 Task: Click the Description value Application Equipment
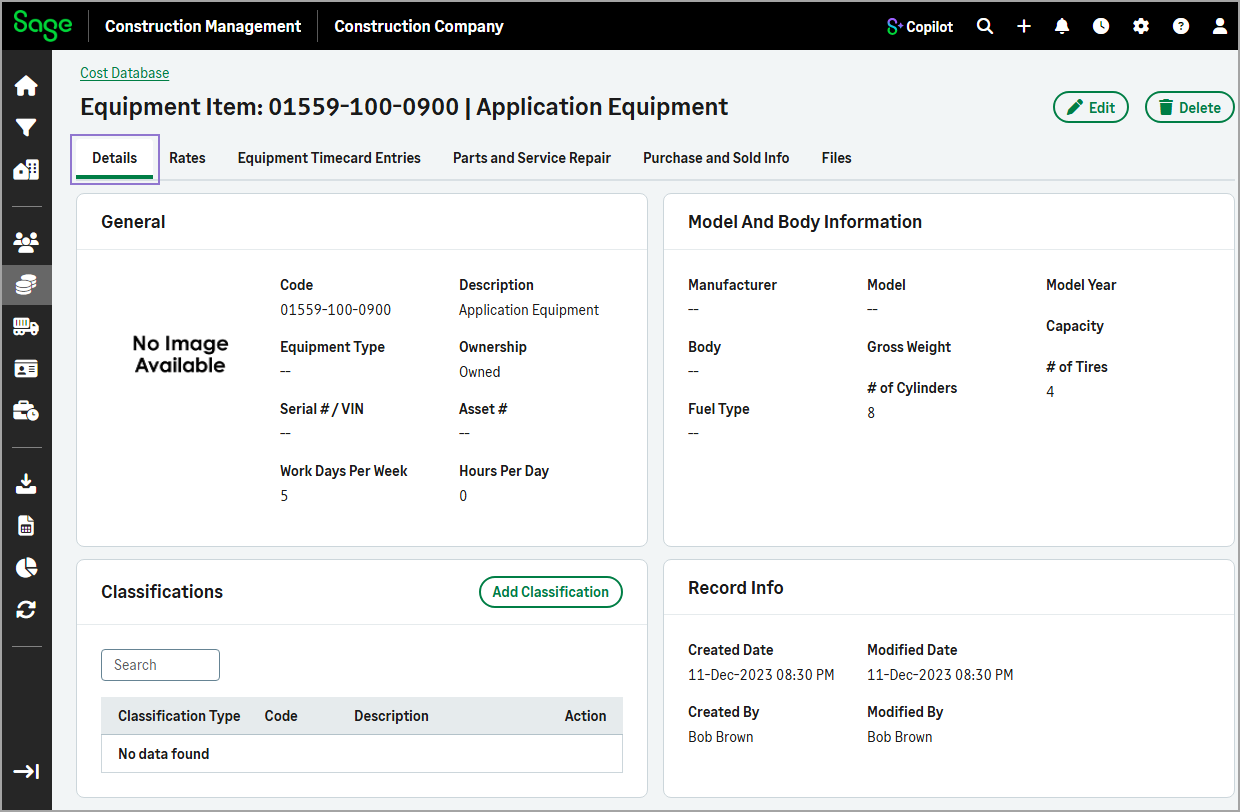click(529, 310)
